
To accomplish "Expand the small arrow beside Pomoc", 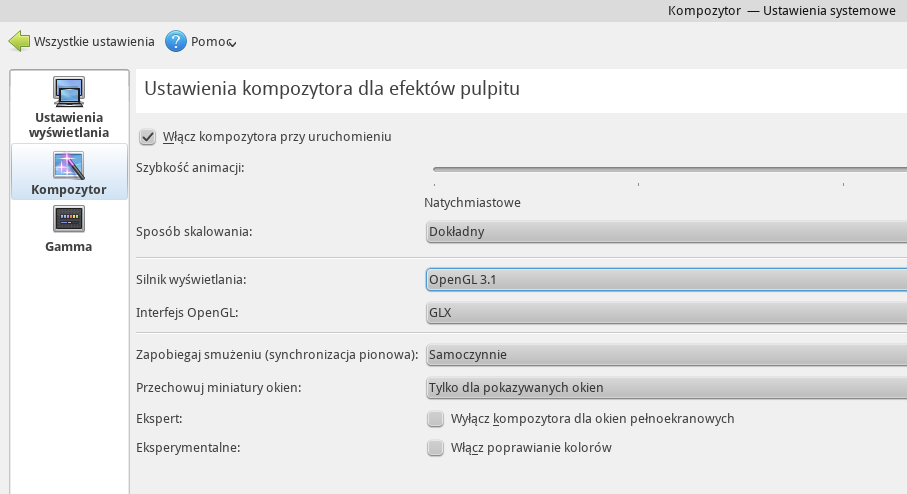I will pos(232,44).
